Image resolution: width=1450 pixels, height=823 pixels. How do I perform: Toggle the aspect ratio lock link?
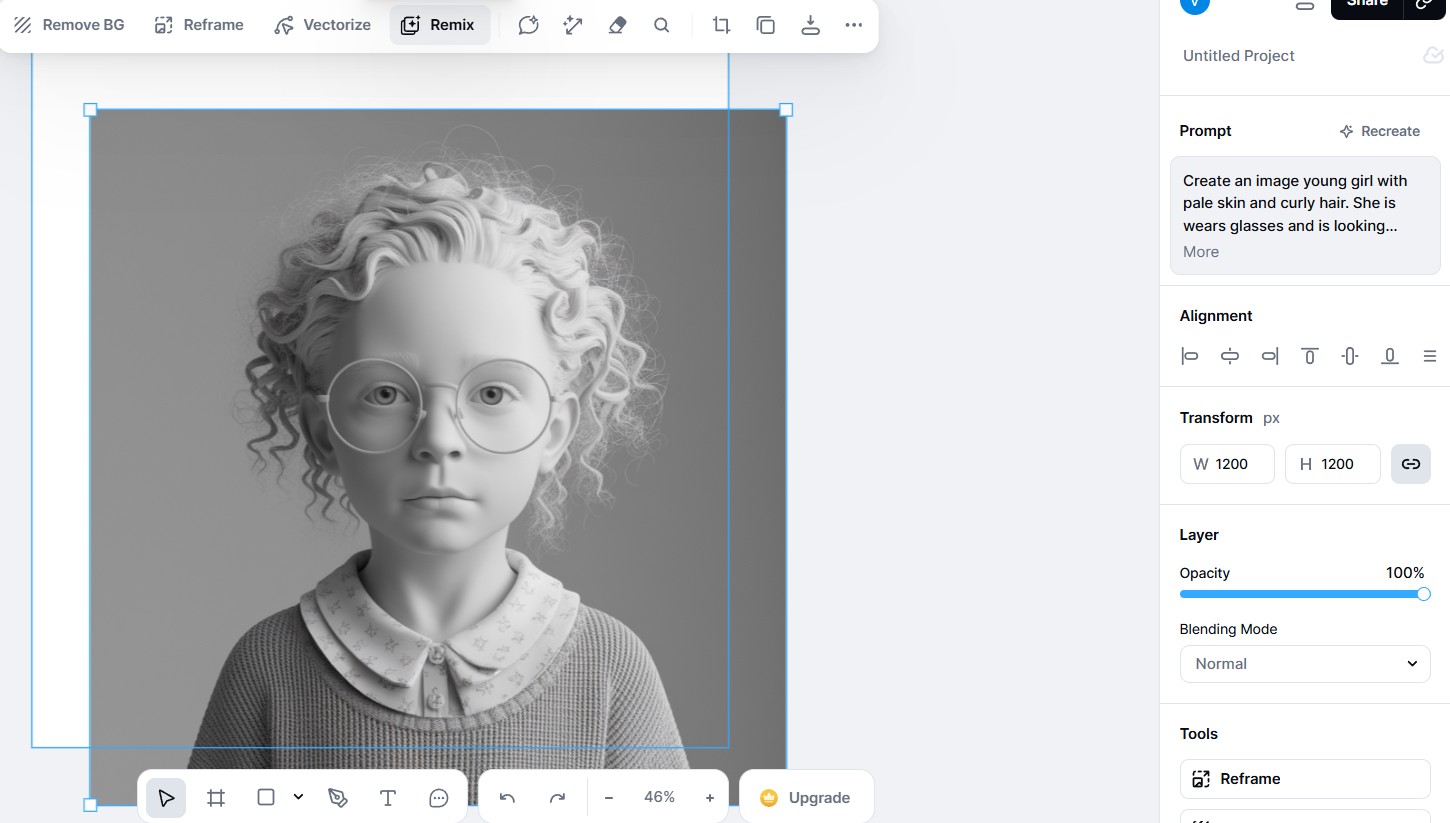click(x=1410, y=464)
